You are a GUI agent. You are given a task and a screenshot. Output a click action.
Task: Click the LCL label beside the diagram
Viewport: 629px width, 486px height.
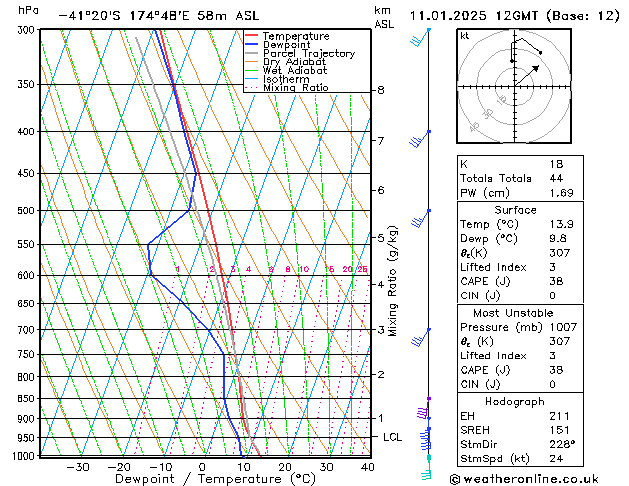click(x=392, y=437)
